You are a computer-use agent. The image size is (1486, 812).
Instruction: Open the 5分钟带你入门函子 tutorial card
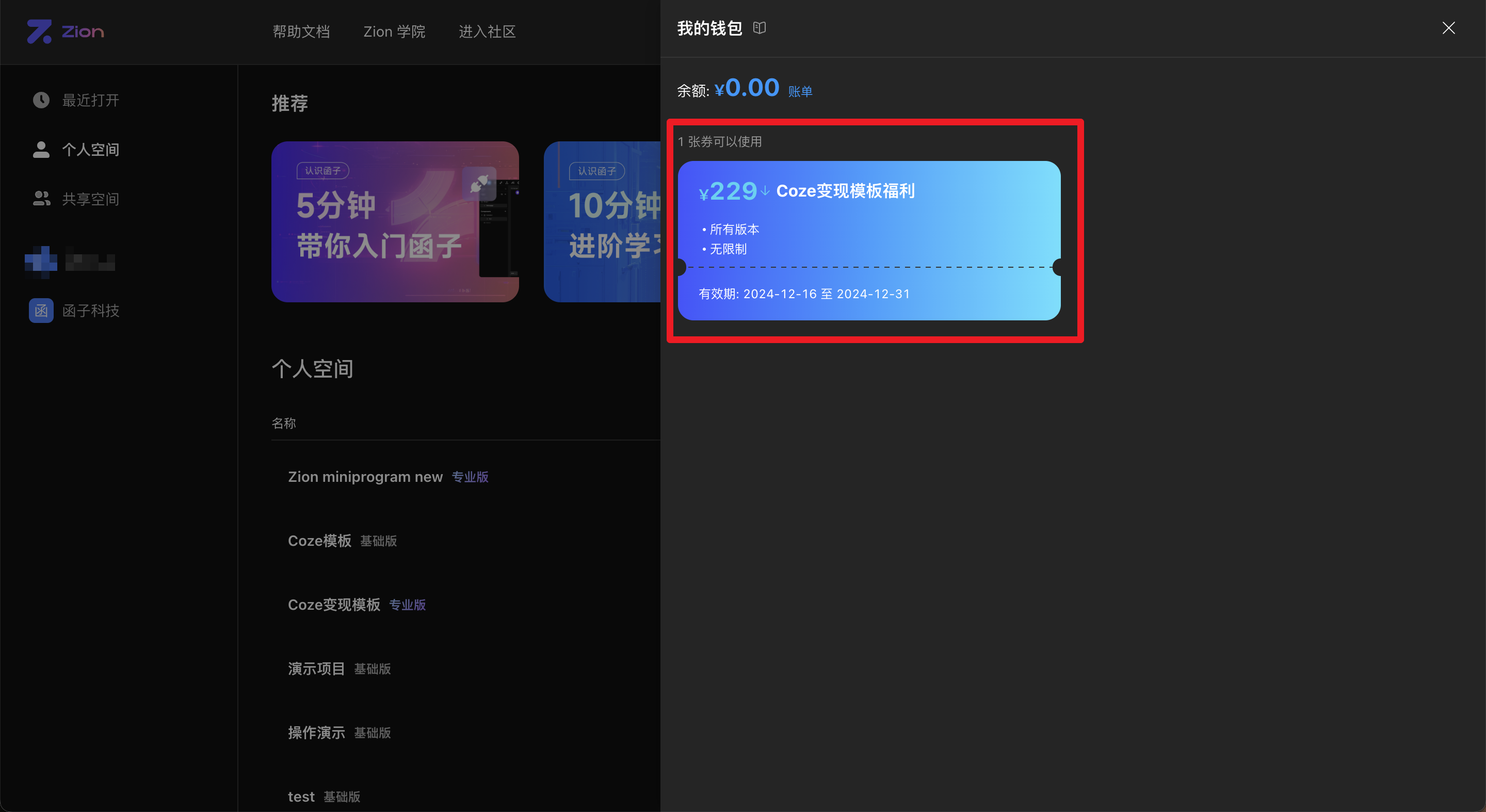tap(395, 221)
